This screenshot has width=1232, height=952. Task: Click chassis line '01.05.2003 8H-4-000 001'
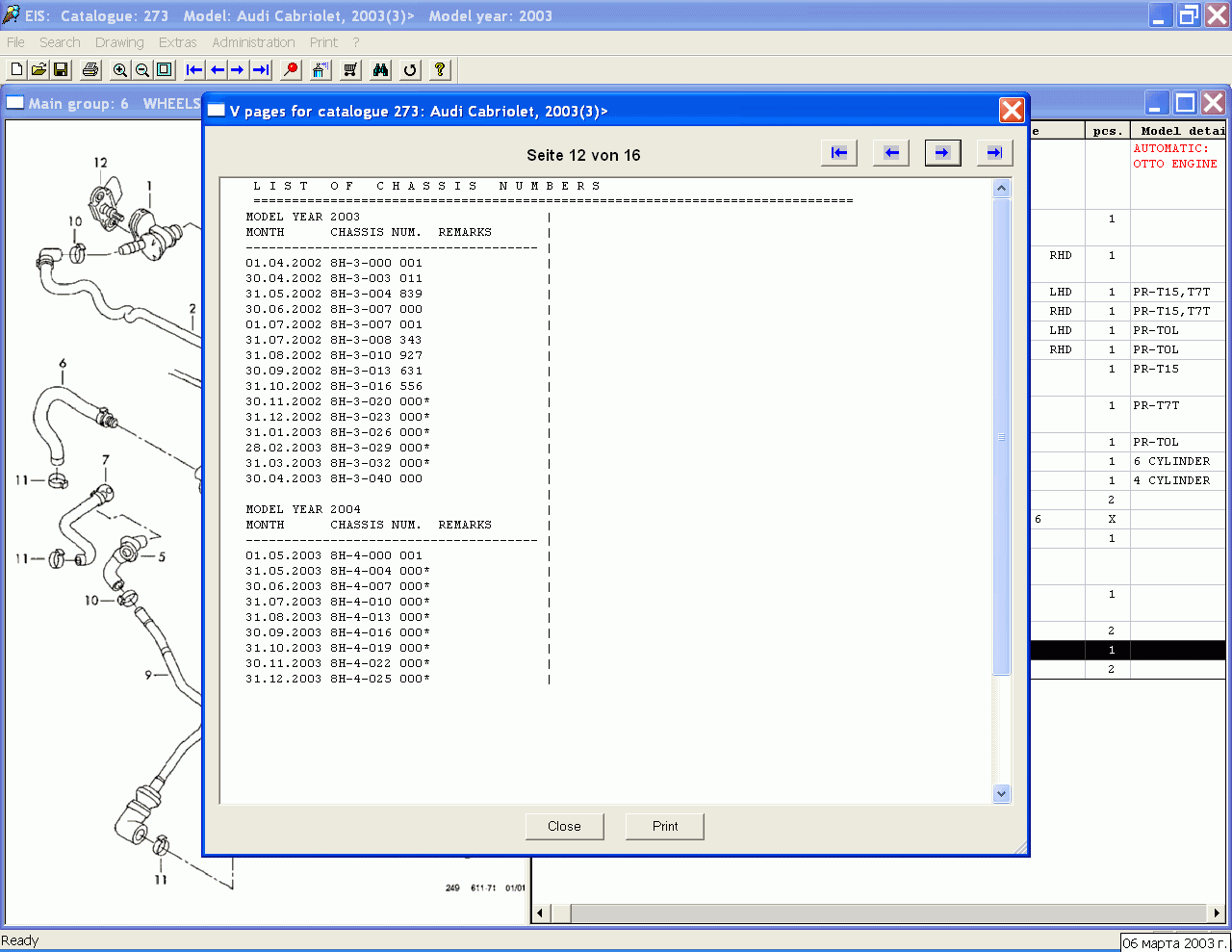[334, 555]
